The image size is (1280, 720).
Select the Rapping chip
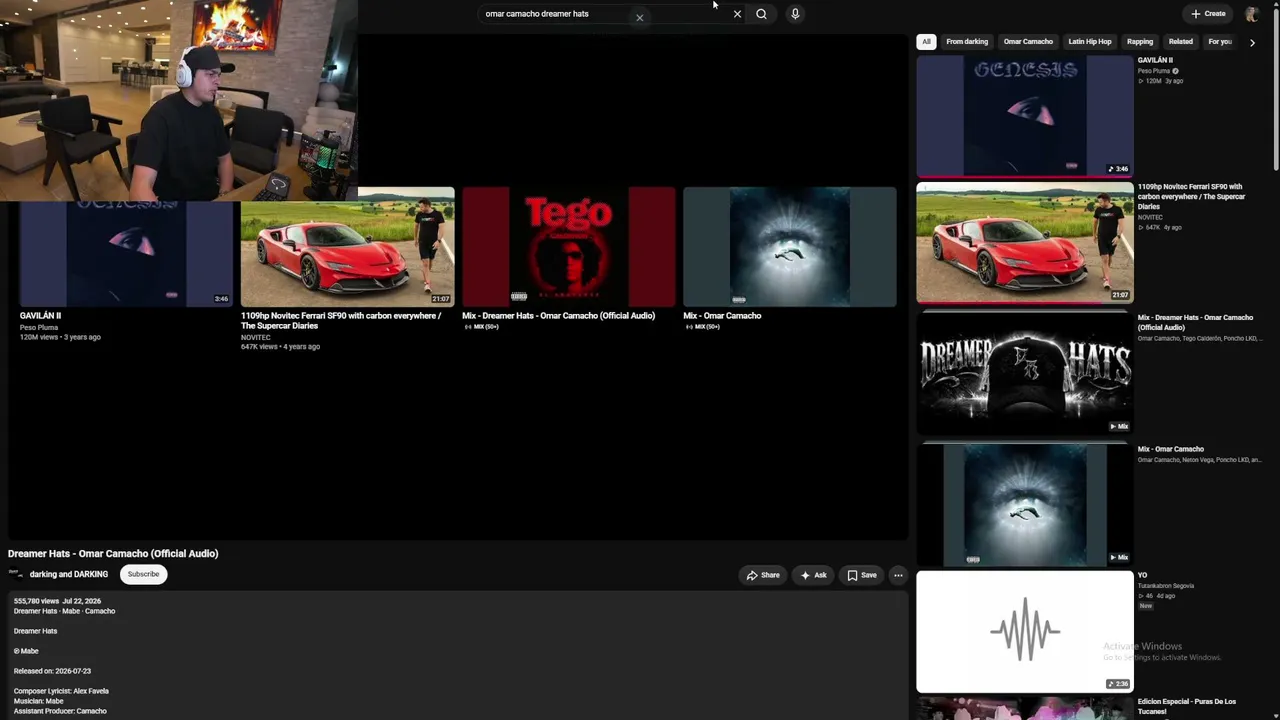[1140, 42]
